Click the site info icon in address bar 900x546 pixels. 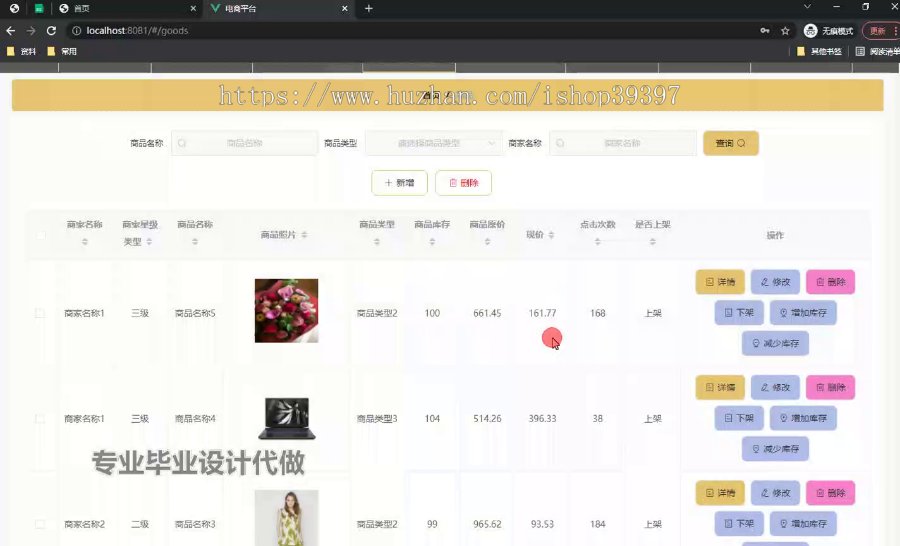[76, 30]
